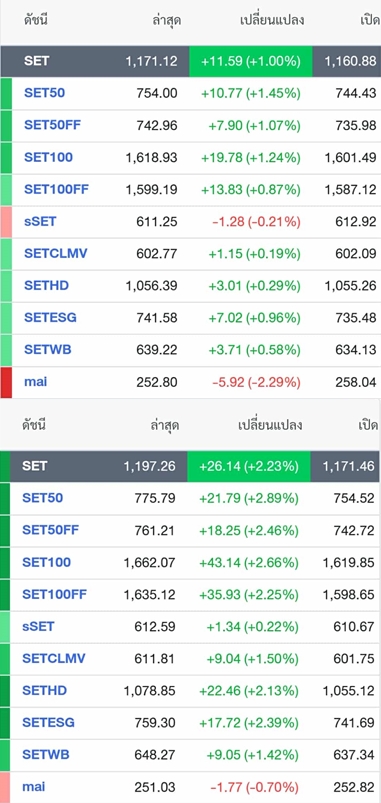
Task: Open the mai index showing 251.03
Action: coord(33,786)
